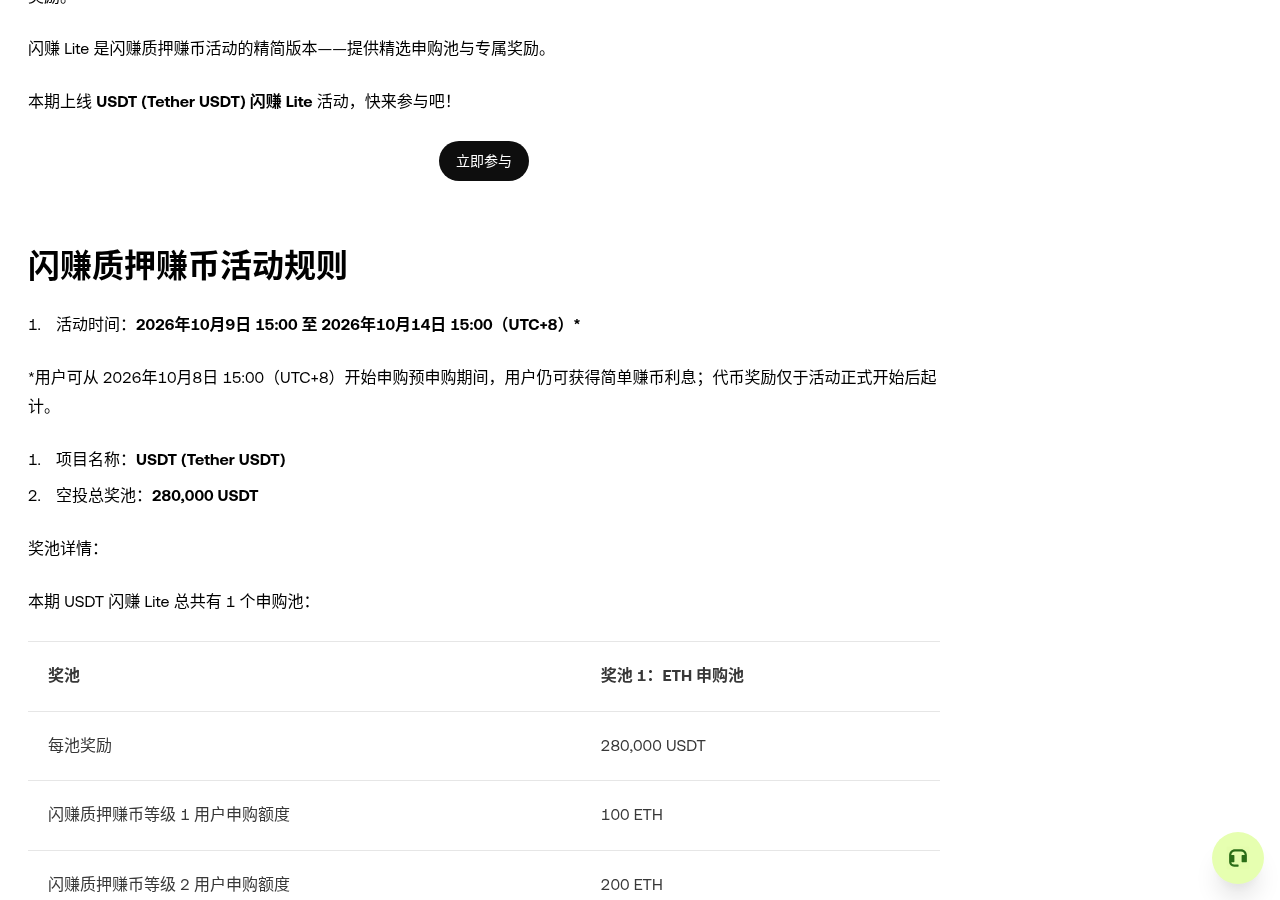Click the 奖池 table header cell
Viewport: 1280px width, 900px height.
tap(64, 675)
